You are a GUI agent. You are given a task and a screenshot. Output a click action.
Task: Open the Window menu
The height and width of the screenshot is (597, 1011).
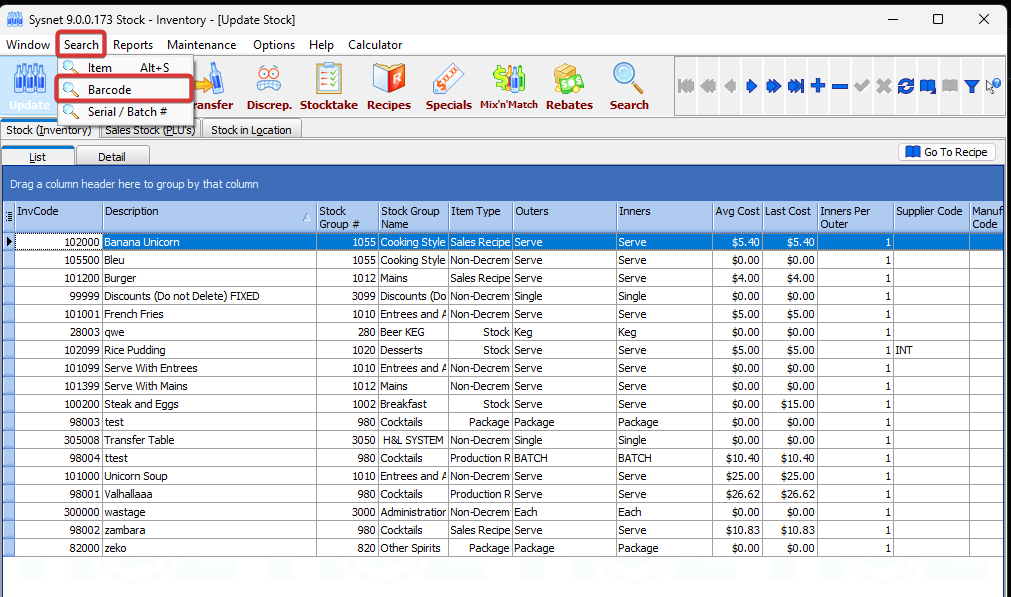(28, 44)
